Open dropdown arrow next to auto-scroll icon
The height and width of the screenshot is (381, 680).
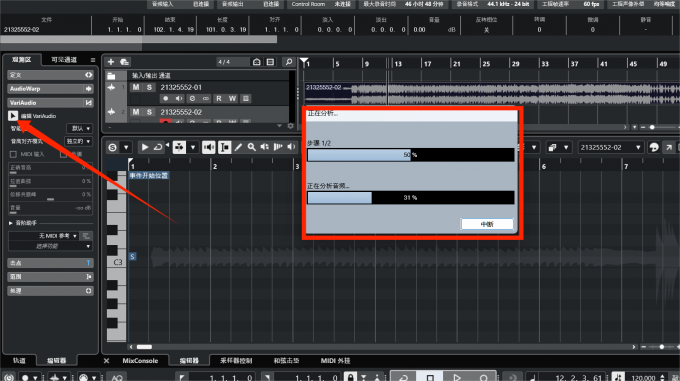click(193, 147)
